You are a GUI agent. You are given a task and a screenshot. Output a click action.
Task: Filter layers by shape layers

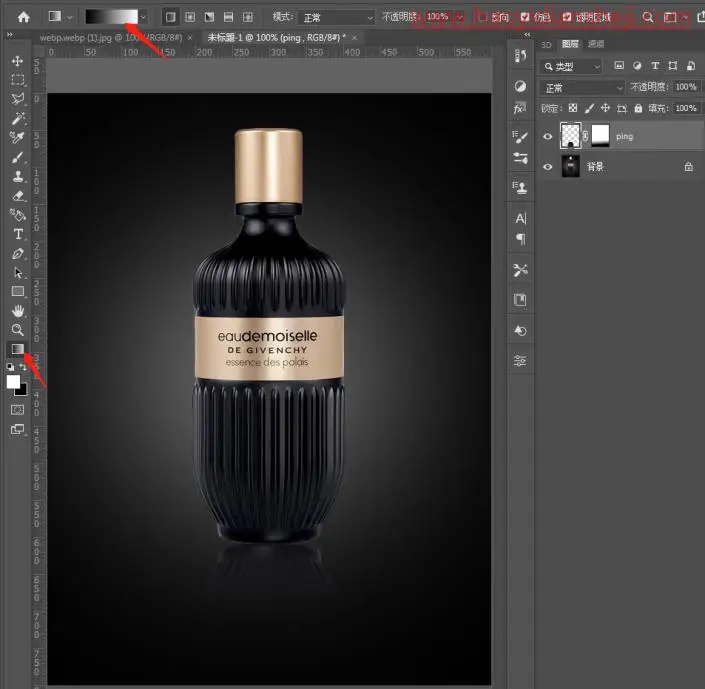click(673, 66)
